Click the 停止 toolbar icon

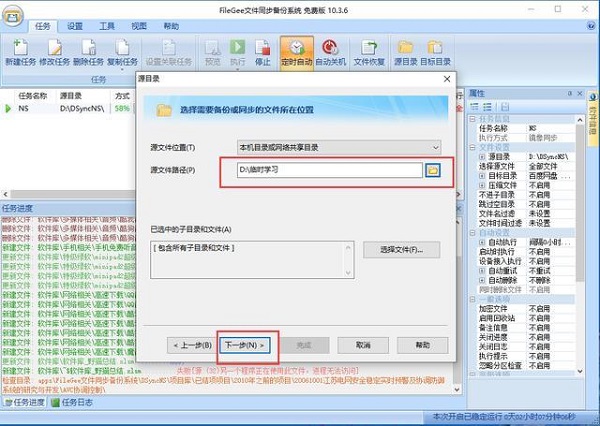(262, 53)
